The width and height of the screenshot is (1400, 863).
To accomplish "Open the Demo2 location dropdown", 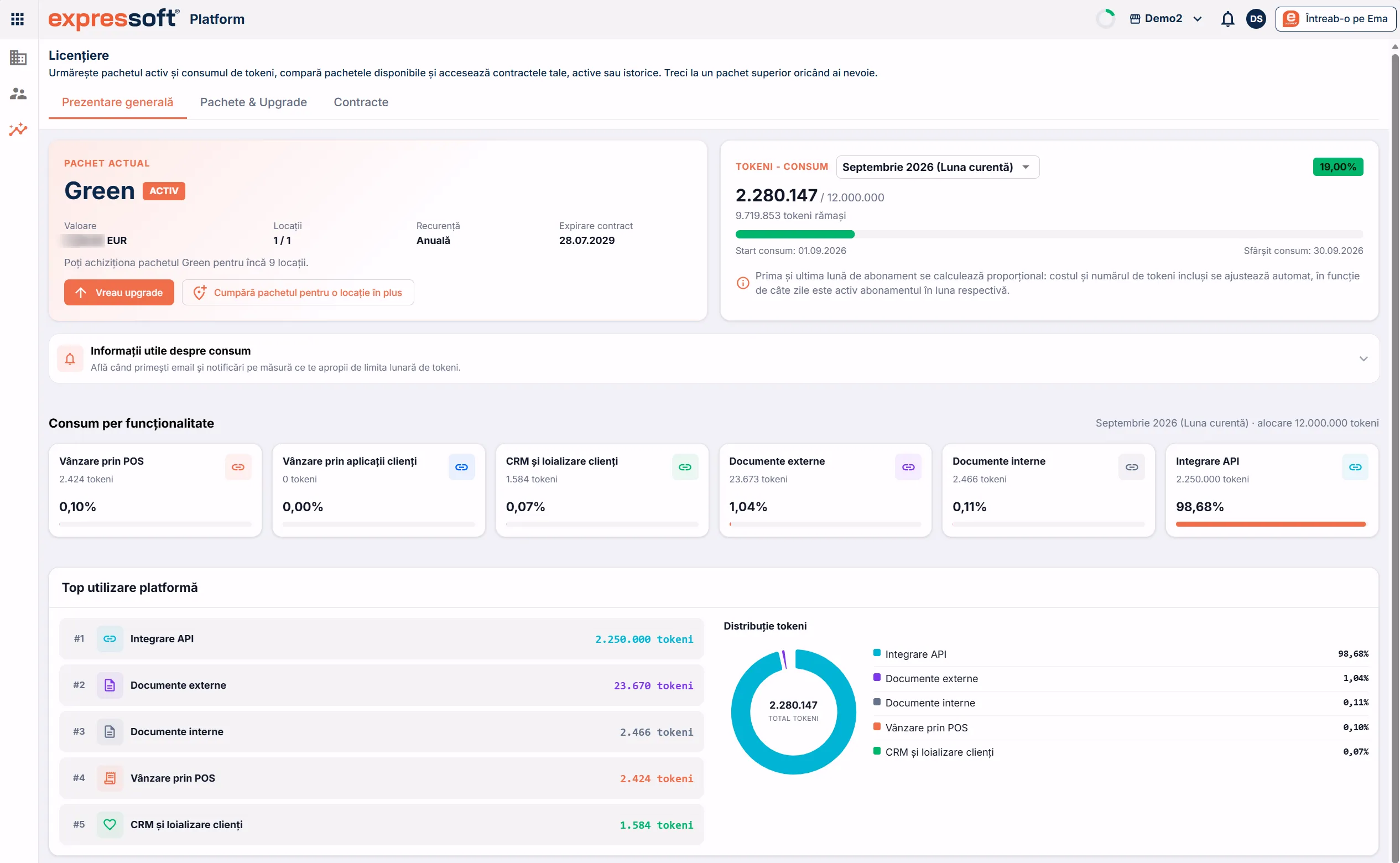I will (1166, 19).
